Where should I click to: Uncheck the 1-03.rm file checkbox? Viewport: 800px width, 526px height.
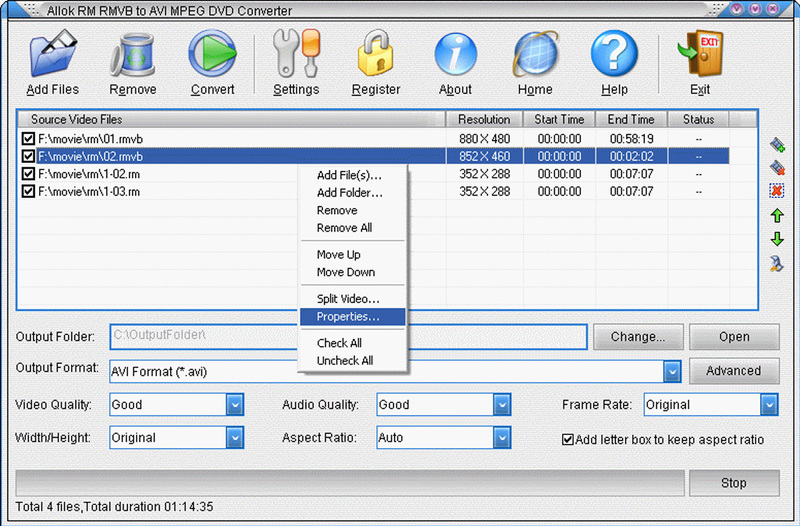coord(28,191)
